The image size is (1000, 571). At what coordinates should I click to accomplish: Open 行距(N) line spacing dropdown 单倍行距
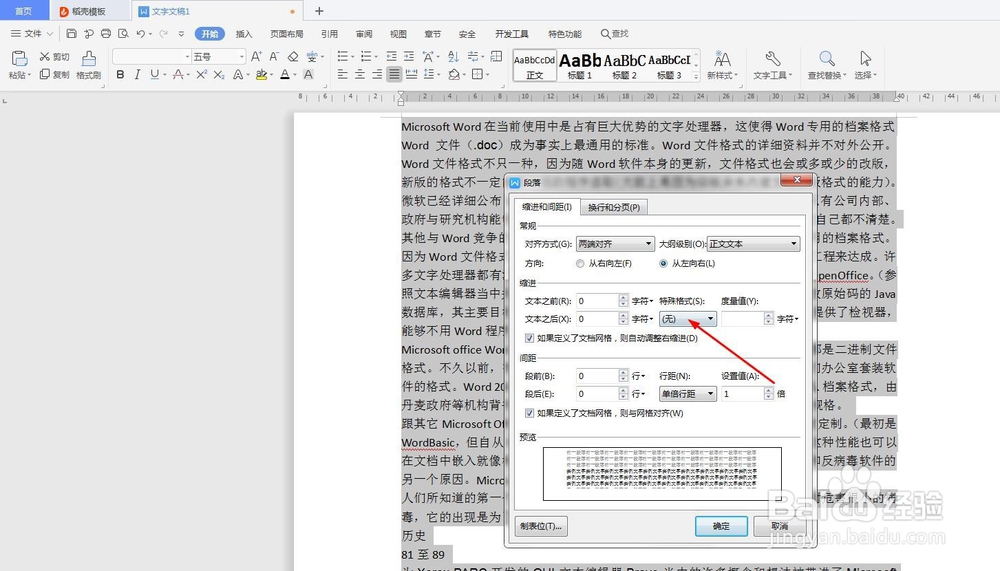point(688,394)
